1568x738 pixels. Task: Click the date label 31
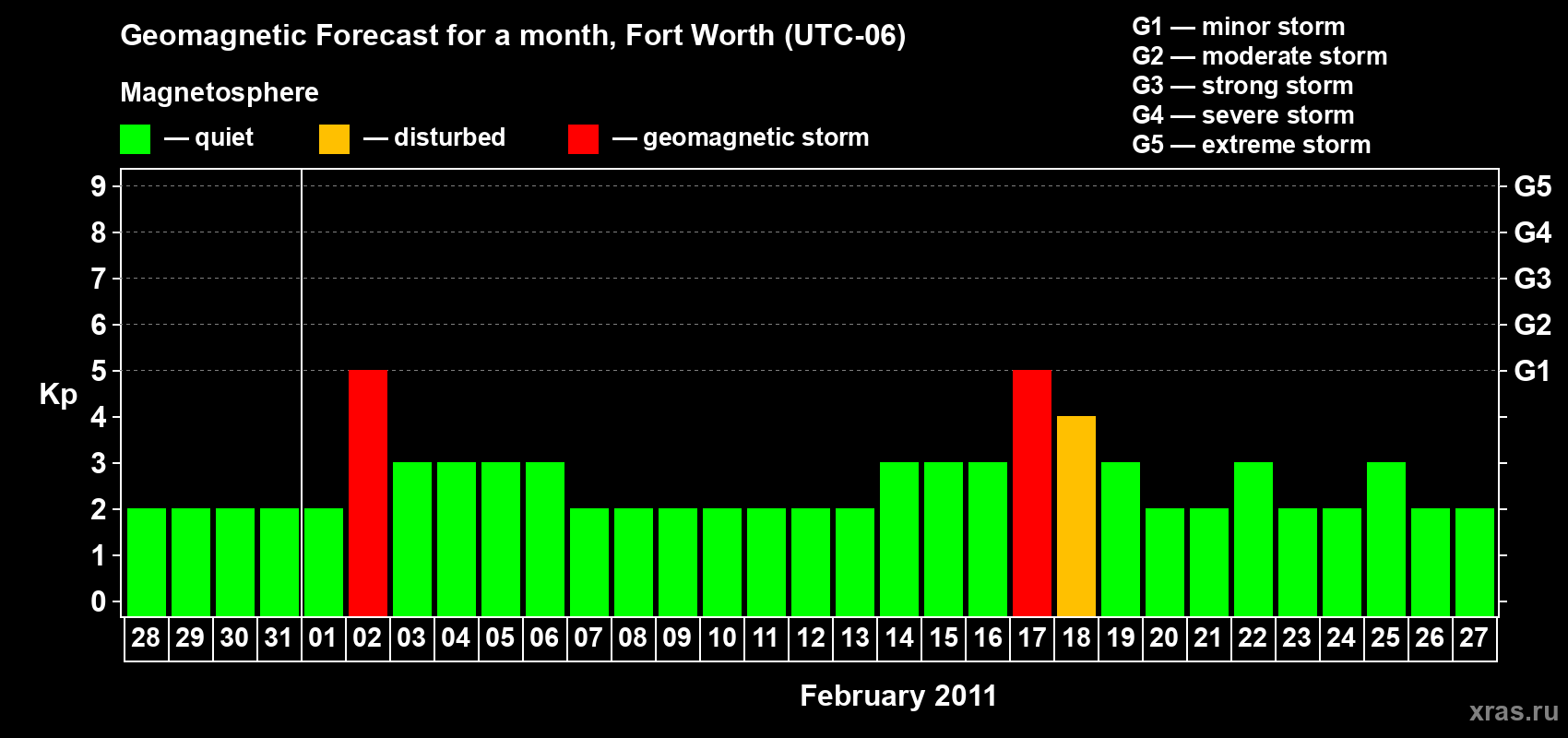click(x=279, y=637)
